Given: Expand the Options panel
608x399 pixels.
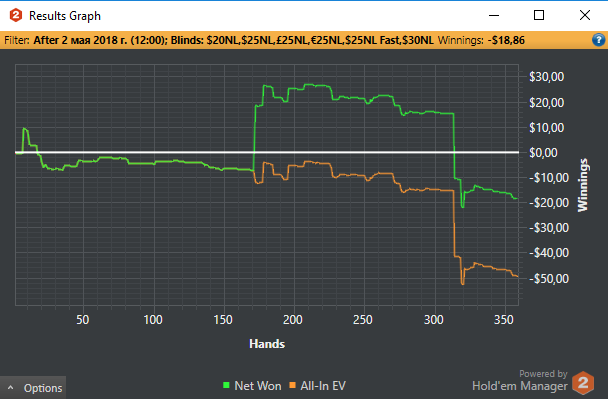Looking at the screenshot, I should pos(33,388).
